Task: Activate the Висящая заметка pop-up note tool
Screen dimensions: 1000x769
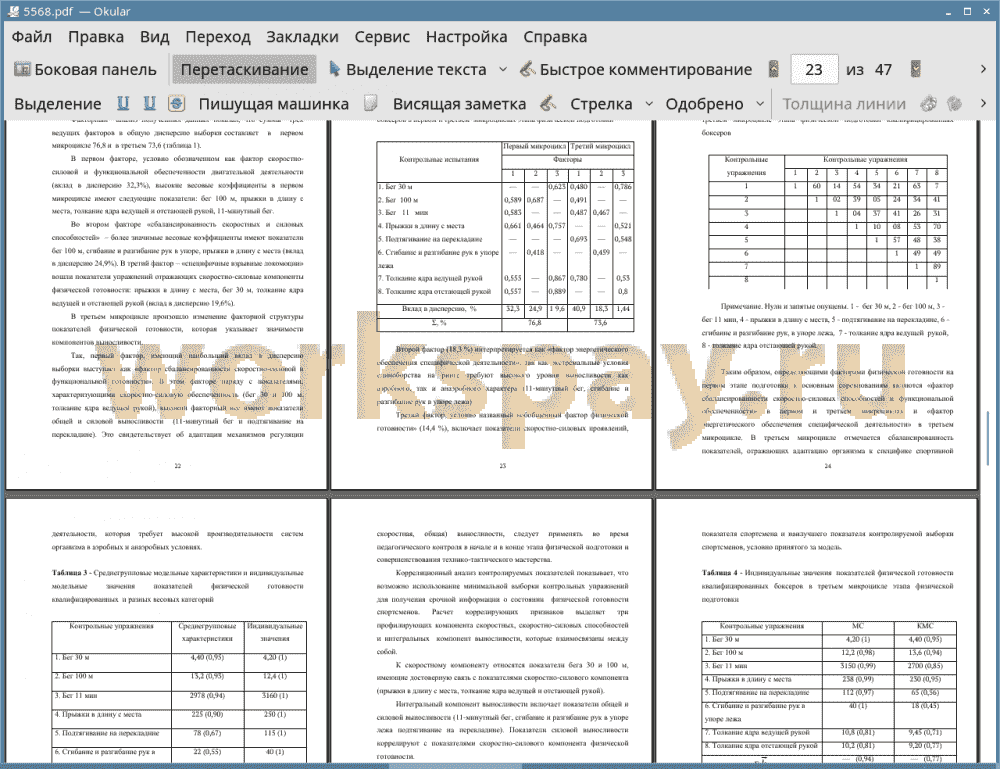Action: pos(459,104)
